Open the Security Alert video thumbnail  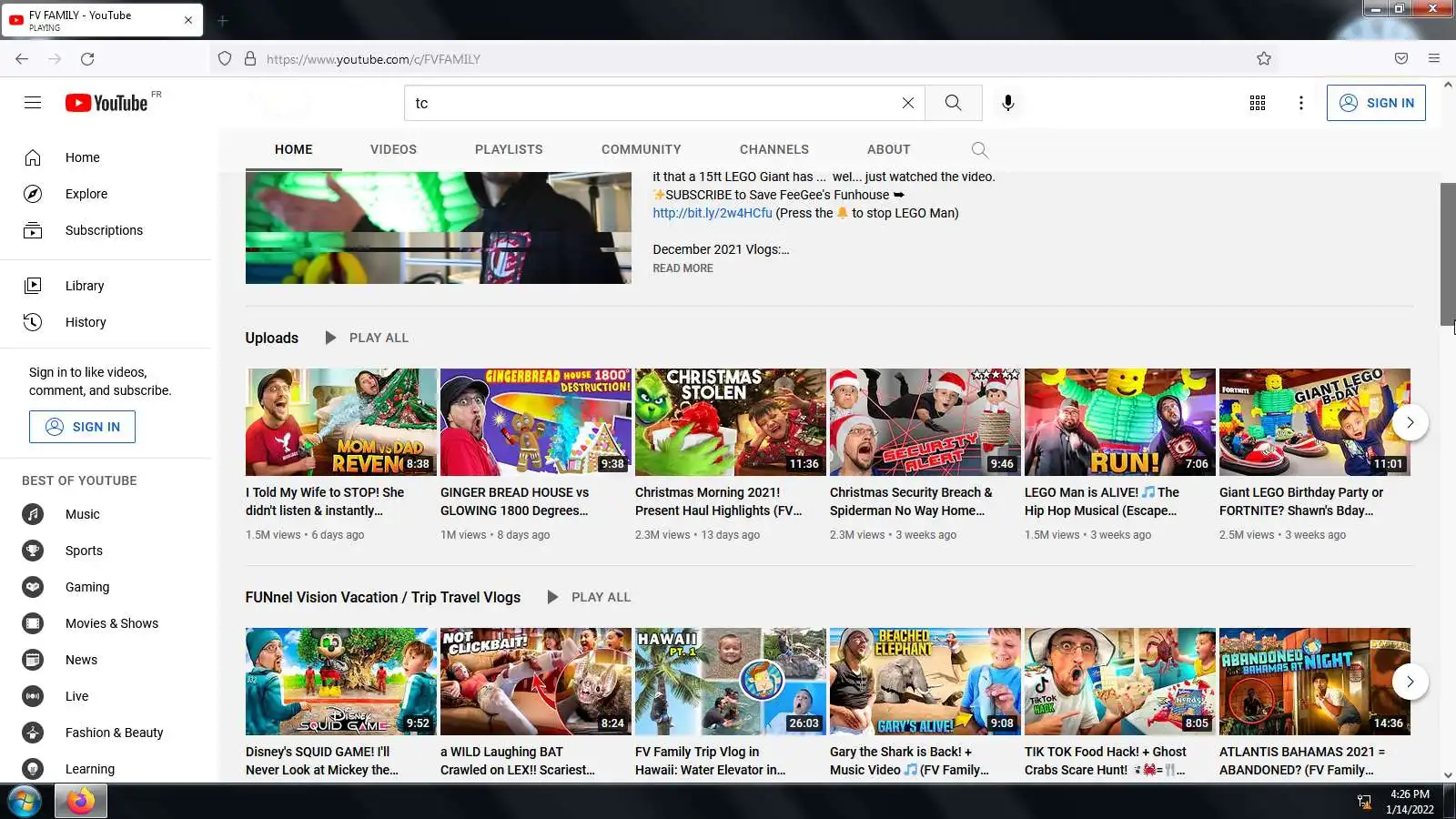click(x=925, y=422)
